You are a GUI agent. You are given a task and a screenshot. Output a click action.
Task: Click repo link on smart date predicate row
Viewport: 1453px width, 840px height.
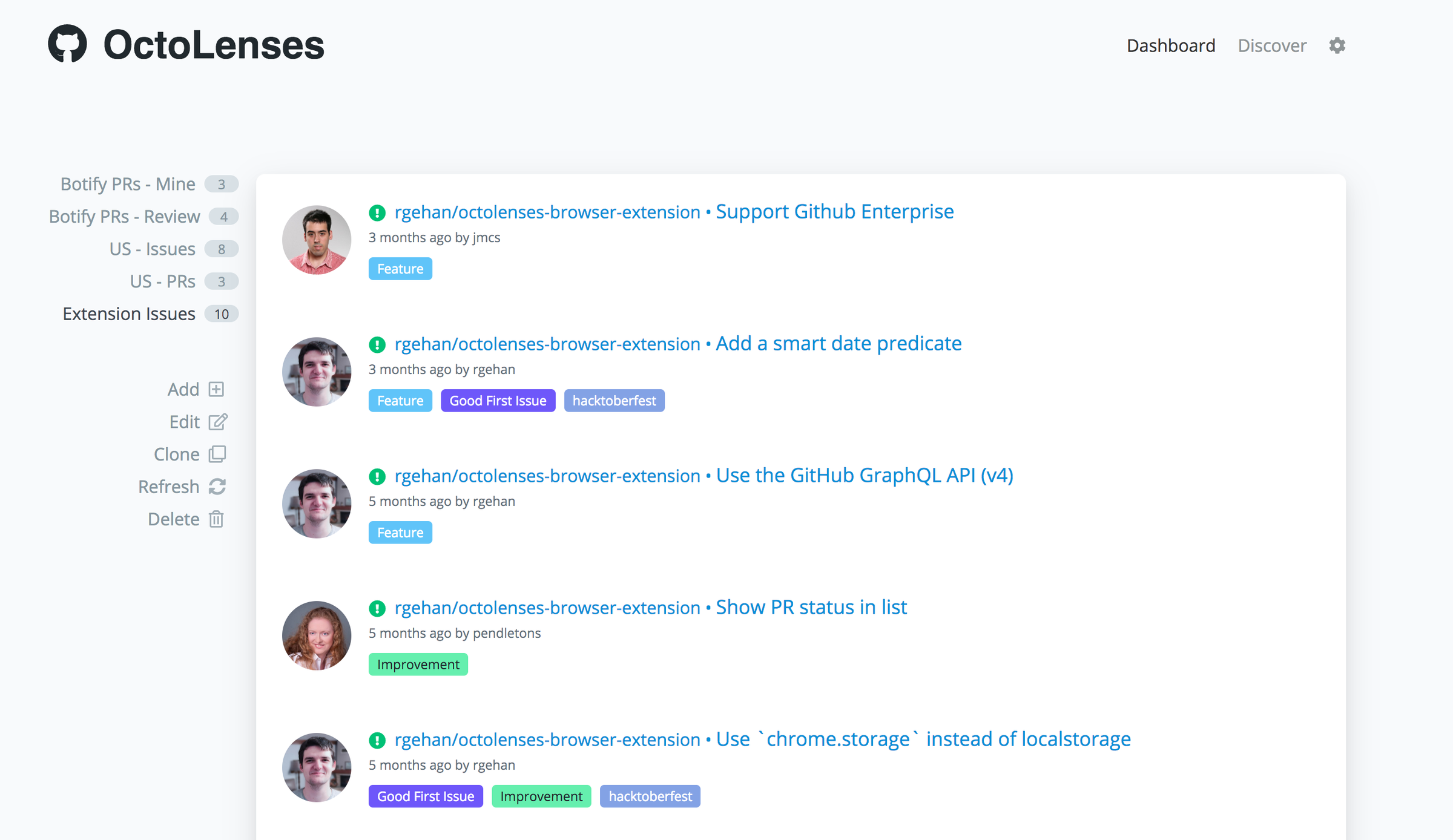click(x=547, y=344)
